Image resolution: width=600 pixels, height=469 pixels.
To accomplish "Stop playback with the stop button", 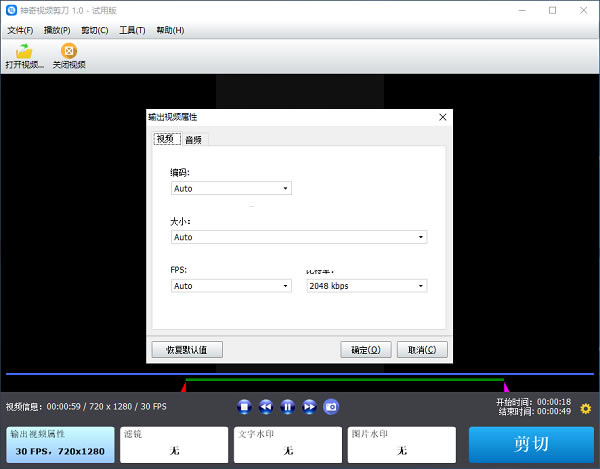I will coord(244,407).
